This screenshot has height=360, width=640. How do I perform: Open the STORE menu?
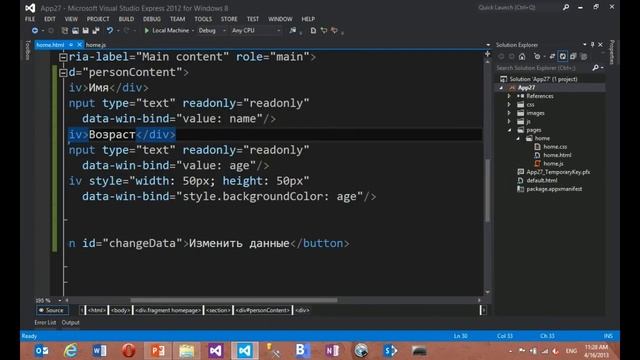[229, 19]
